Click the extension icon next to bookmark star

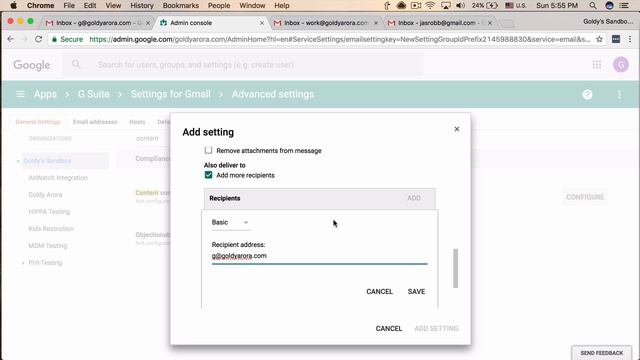616,39
